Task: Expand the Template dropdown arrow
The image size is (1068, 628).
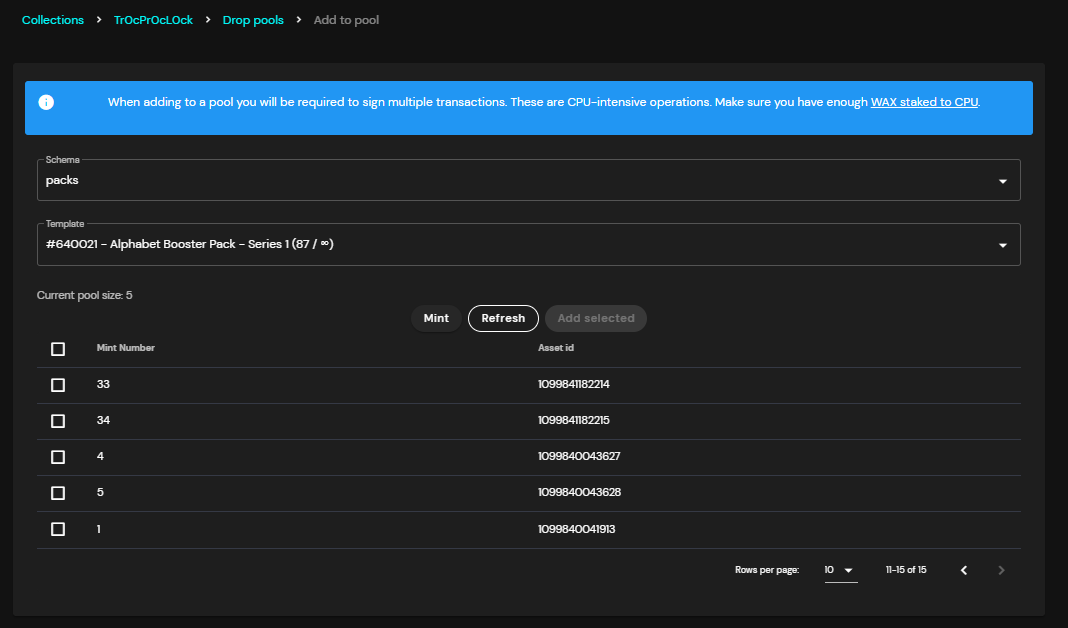Action: [1003, 245]
